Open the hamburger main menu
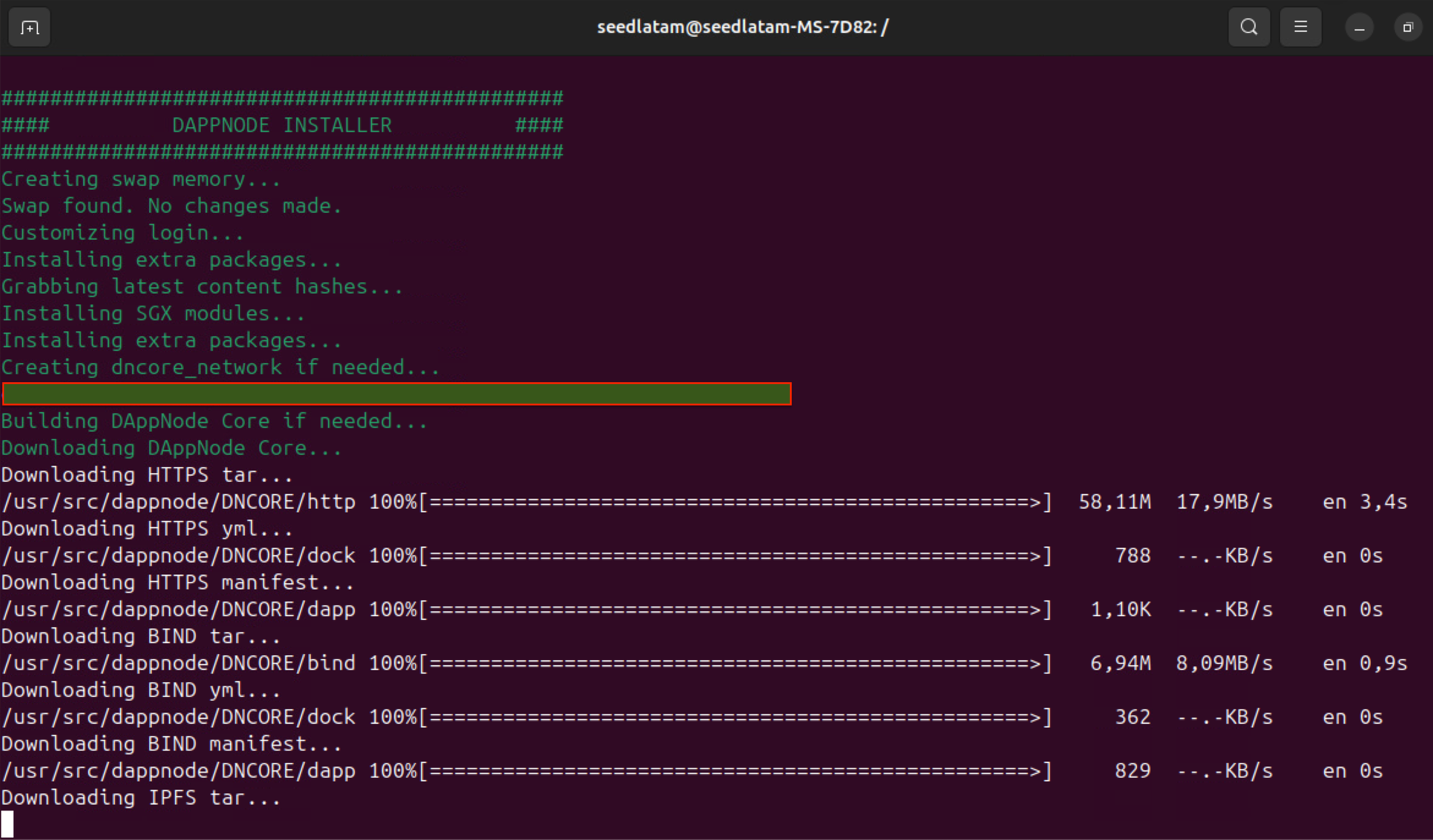This screenshot has height=840, width=1433. [x=1300, y=27]
